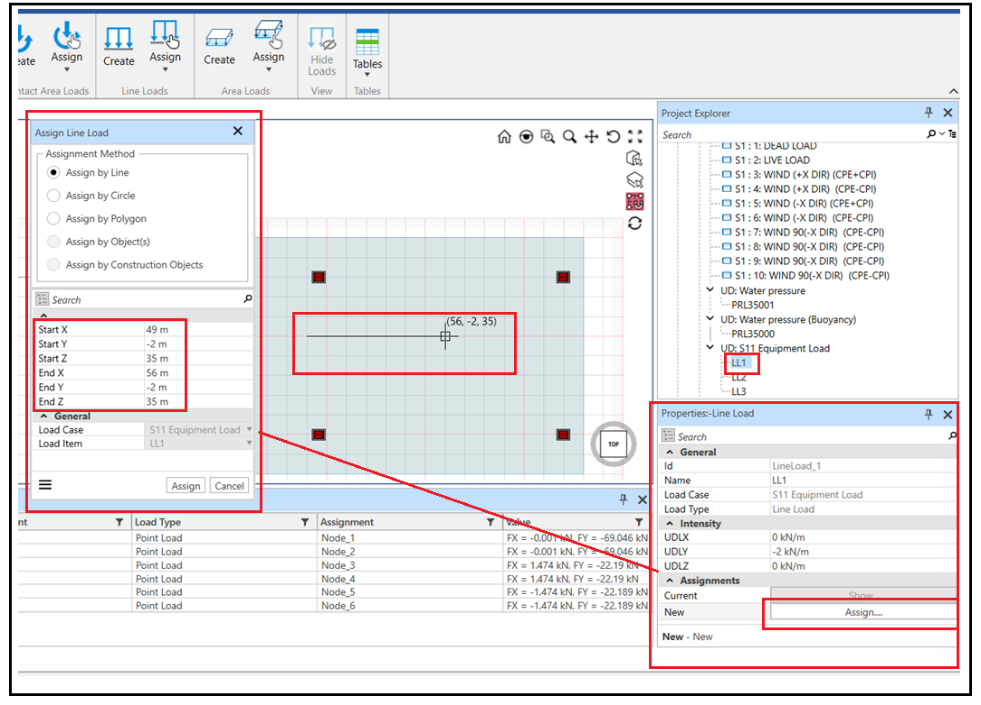Toggle the red snap-to-node icon
Screen dimensions: 981x705
(634, 201)
